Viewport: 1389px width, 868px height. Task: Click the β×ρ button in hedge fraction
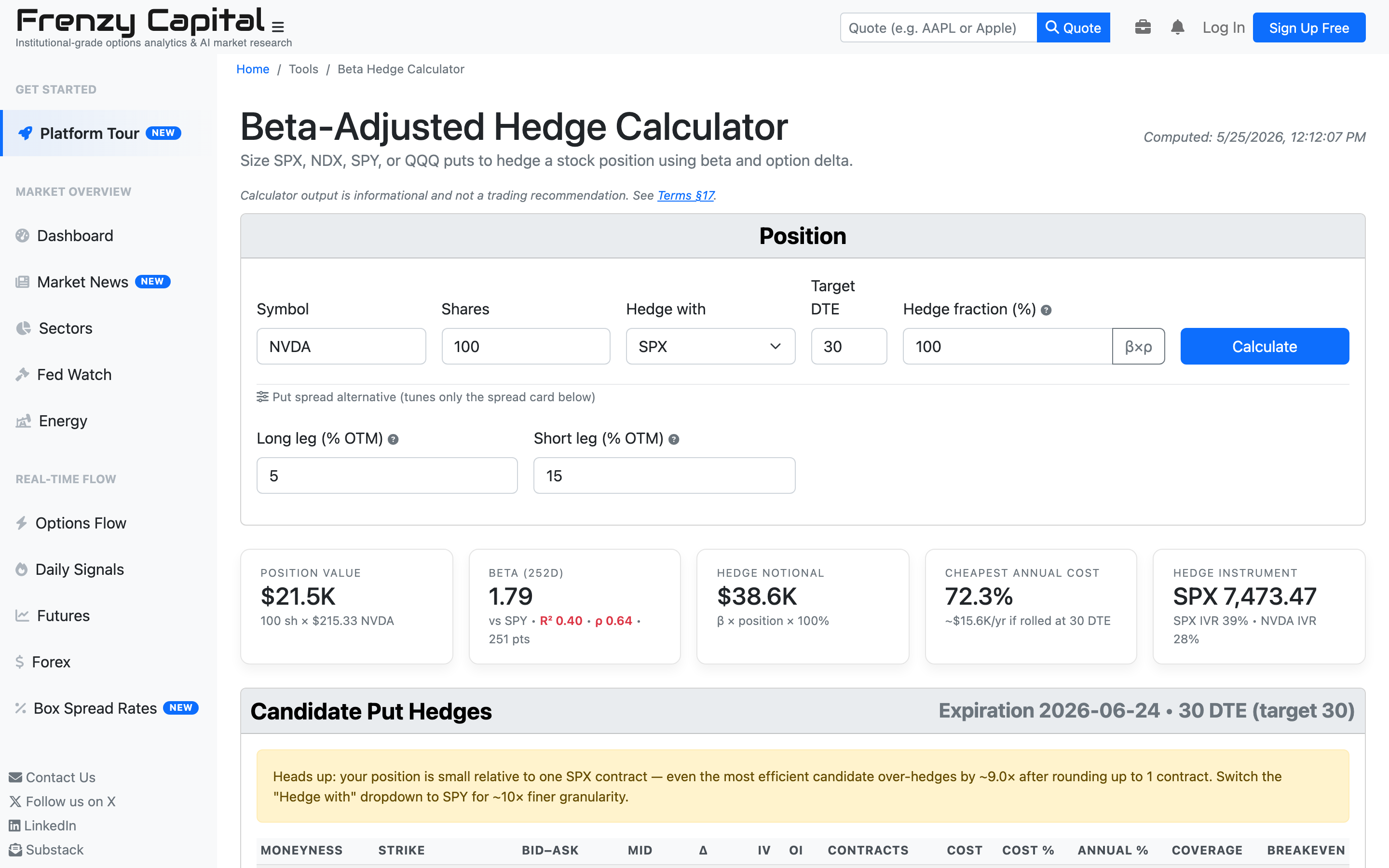[1138, 346]
